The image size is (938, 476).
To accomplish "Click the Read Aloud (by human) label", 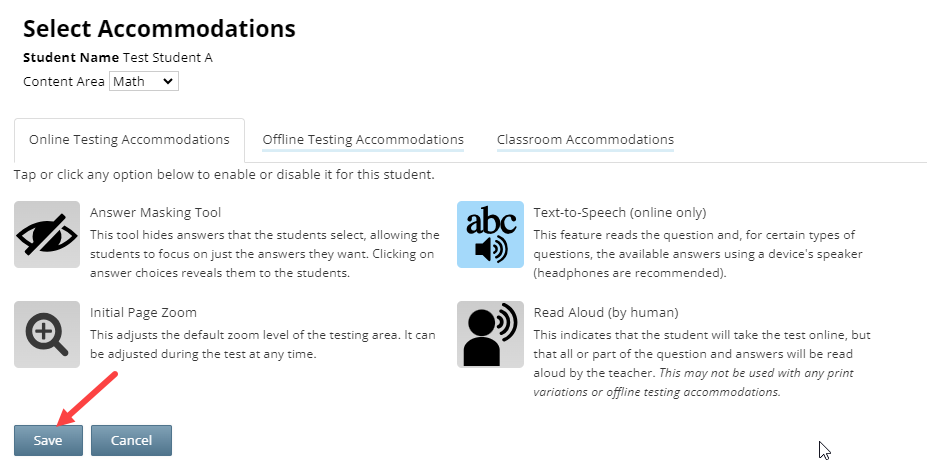I will pos(606,312).
